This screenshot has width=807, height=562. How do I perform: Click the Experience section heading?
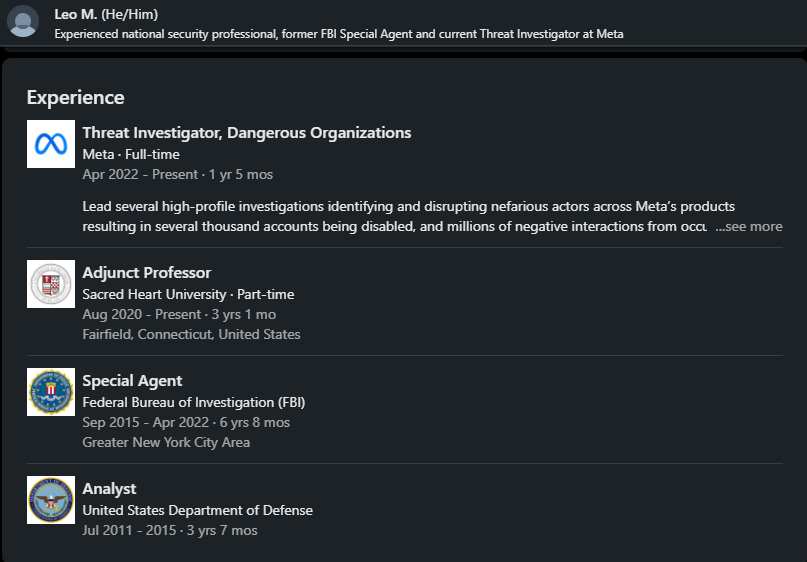click(75, 97)
